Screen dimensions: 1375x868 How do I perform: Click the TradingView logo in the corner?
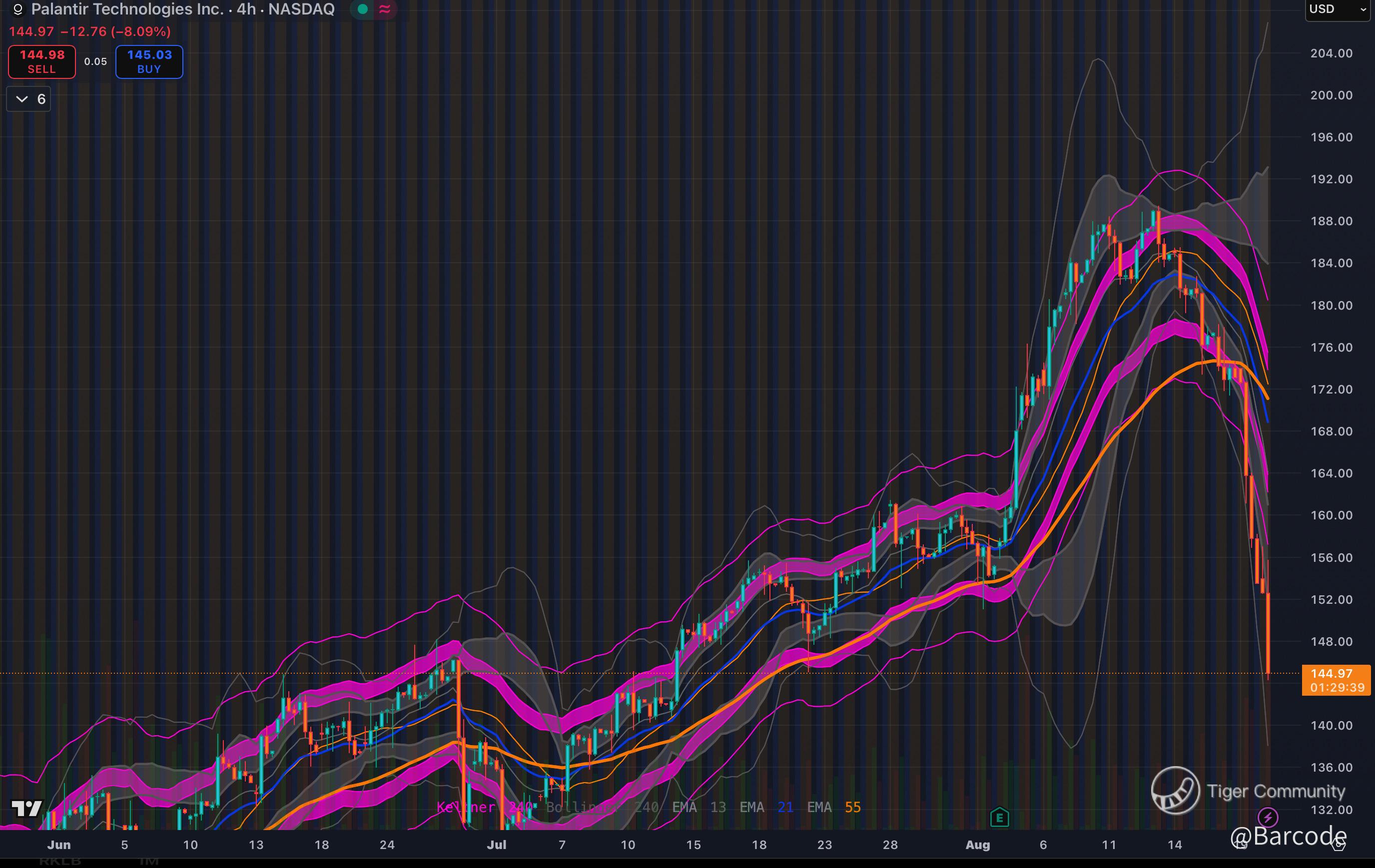point(27,808)
